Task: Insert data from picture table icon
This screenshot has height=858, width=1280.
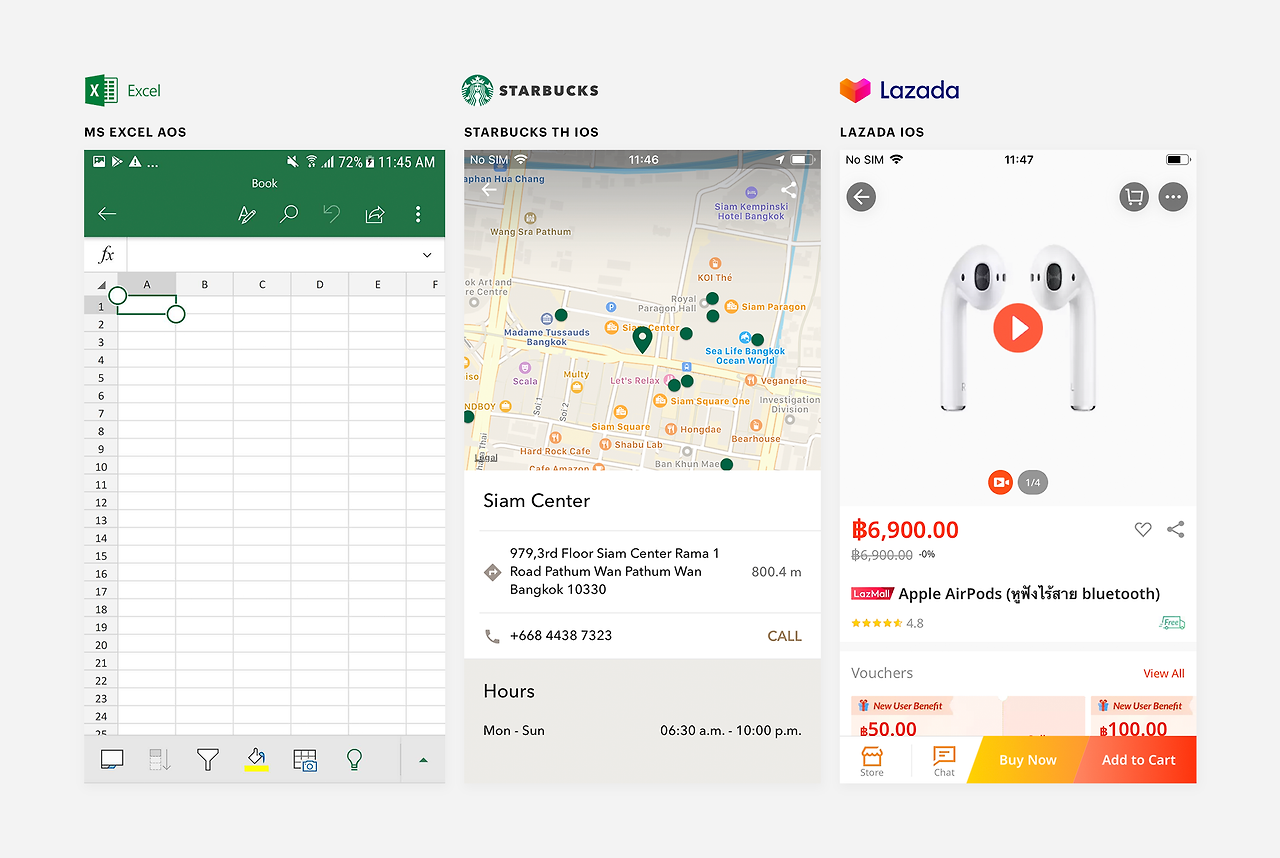Action: 305,760
